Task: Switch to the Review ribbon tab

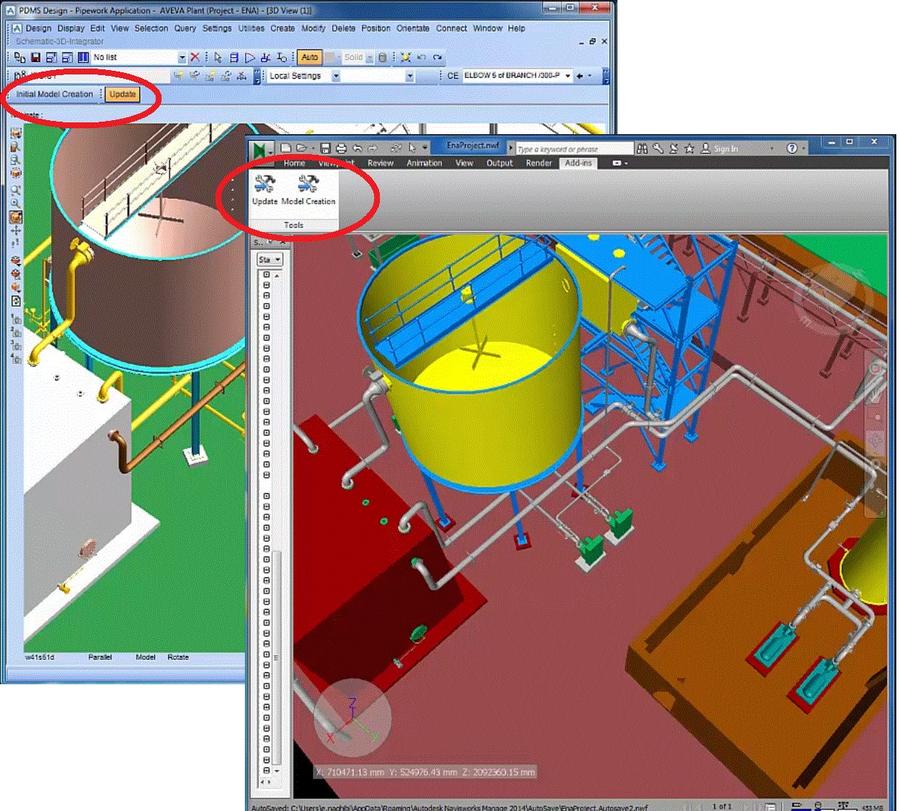Action: tap(380, 163)
